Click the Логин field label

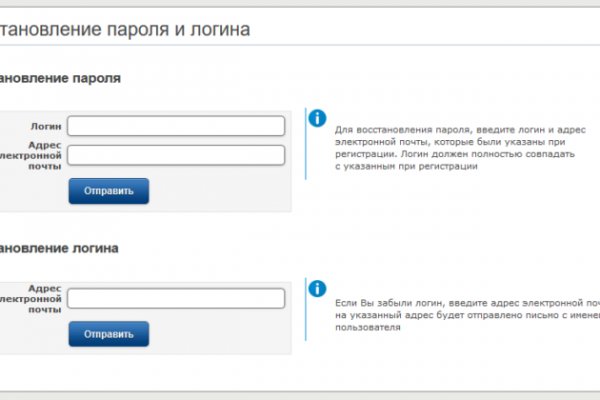tap(46, 126)
